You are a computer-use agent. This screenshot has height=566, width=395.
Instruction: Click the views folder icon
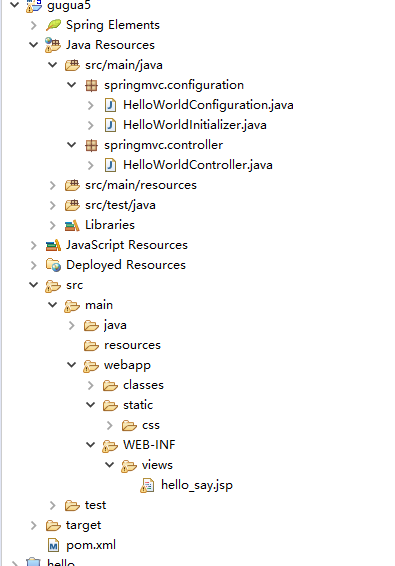pyautogui.click(x=129, y=466)
